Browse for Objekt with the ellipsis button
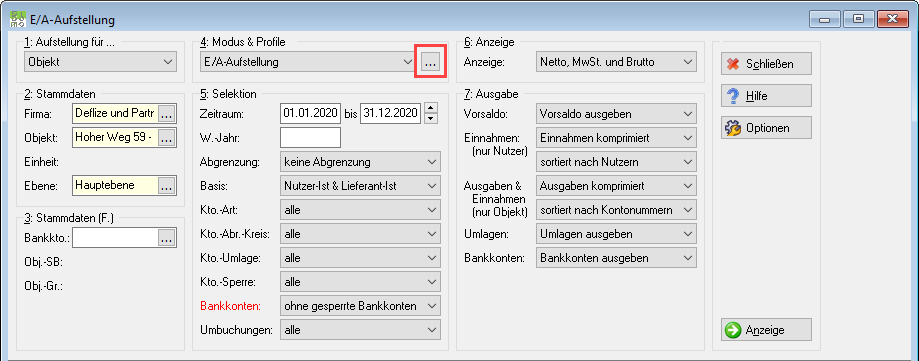919x361 pixels. click(167, 138)
